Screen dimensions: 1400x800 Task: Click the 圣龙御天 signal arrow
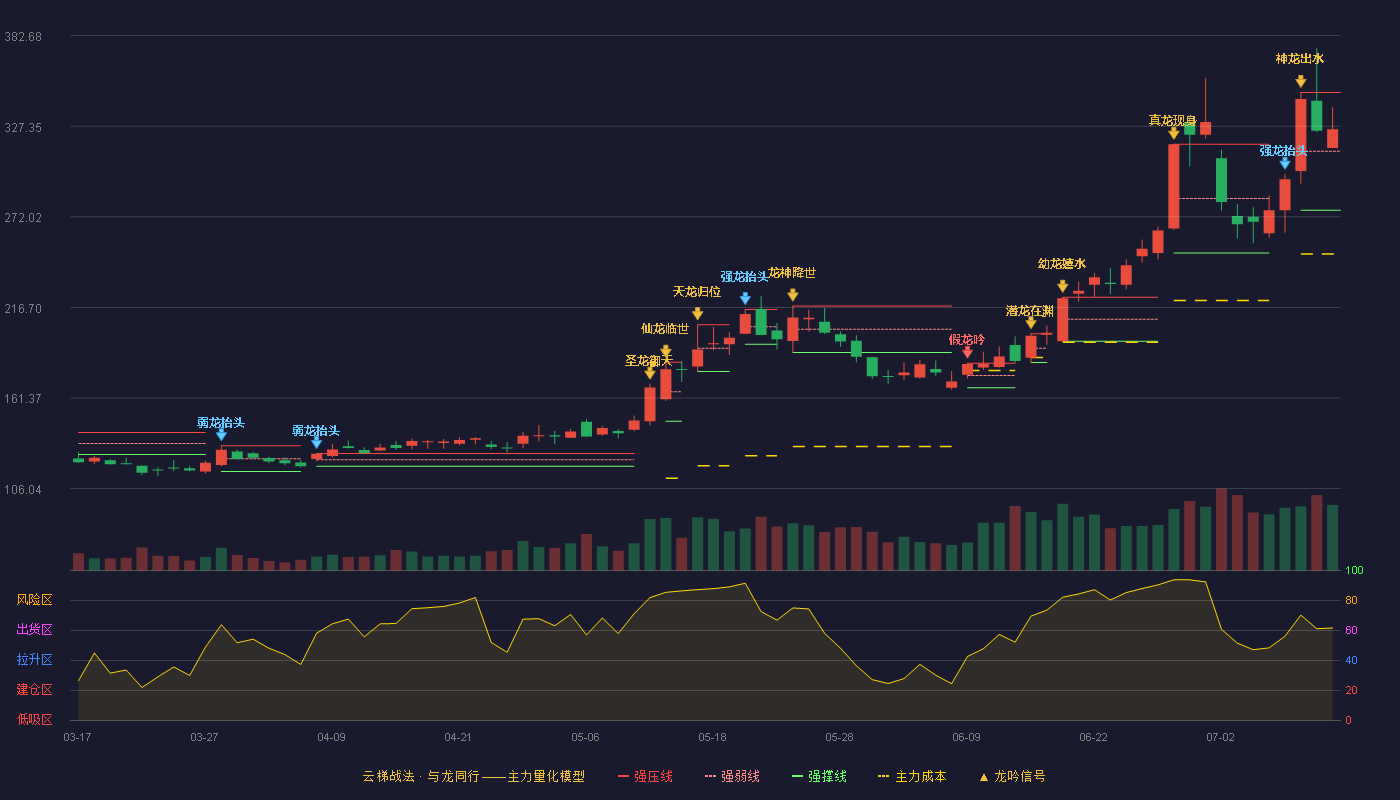click(650, 374)
